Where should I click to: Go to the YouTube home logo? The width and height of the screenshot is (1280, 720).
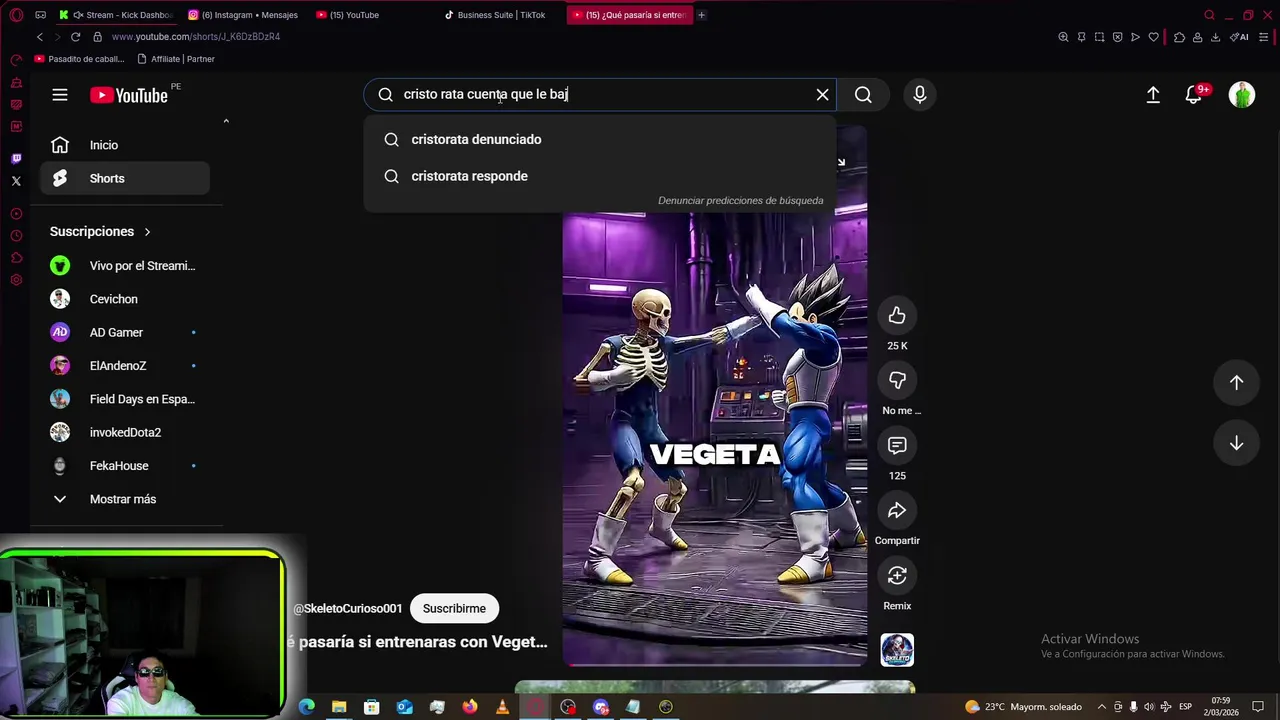coord(129,95)
